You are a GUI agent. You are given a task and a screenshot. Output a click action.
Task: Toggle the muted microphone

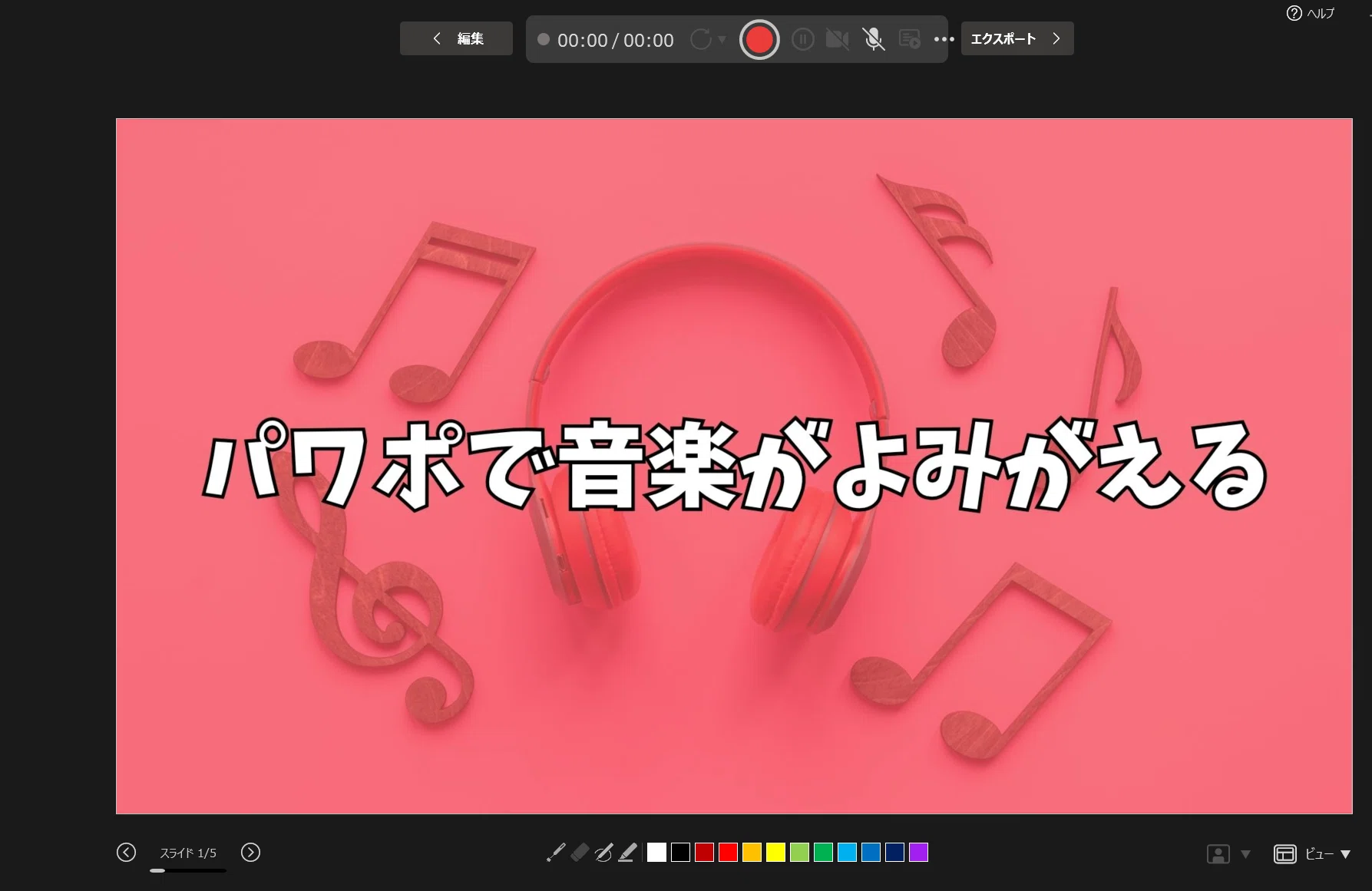pyautogui.click(x=874, y=39)
